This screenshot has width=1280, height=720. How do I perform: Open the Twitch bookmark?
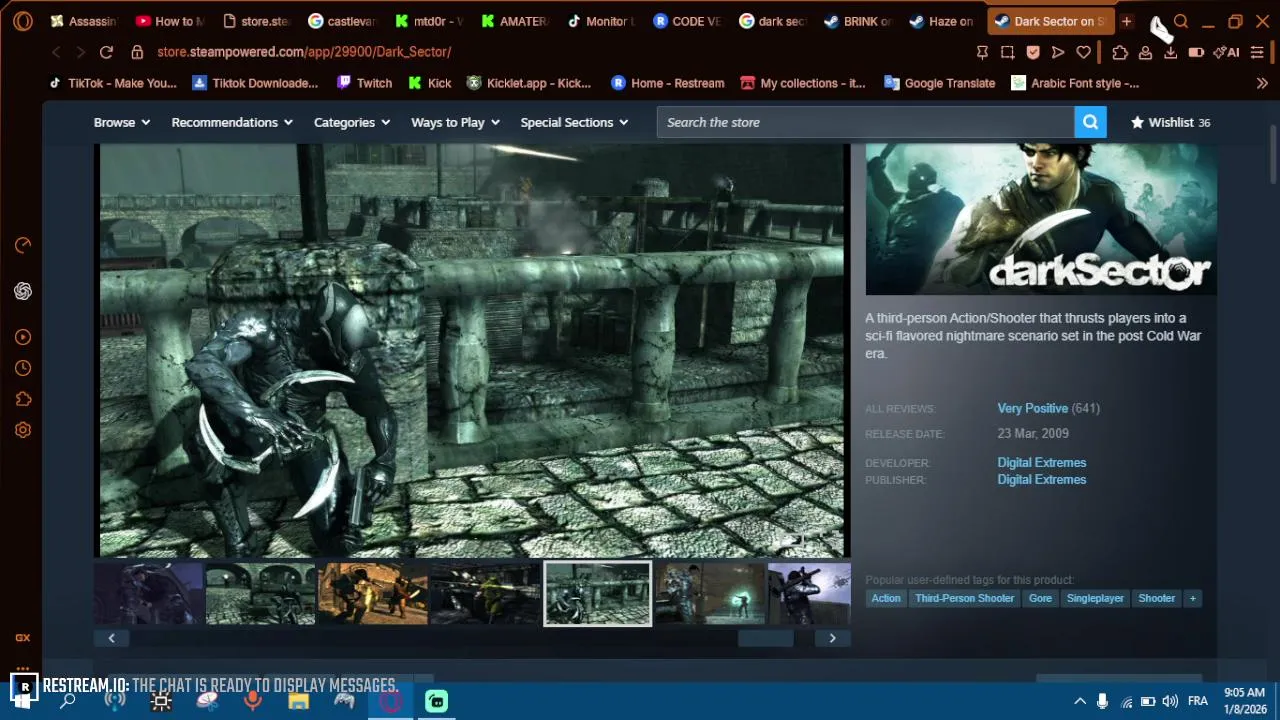(364, 83)
